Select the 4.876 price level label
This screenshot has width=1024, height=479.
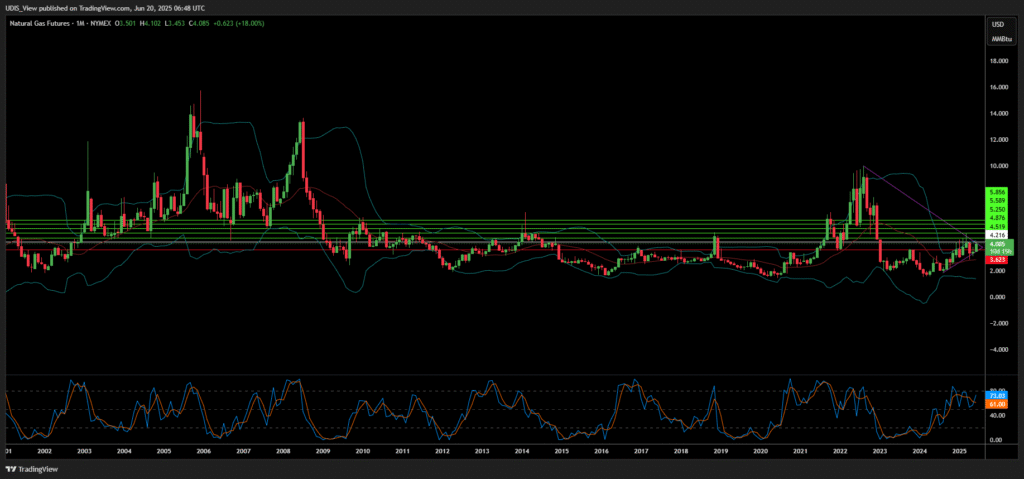(997, 218)
